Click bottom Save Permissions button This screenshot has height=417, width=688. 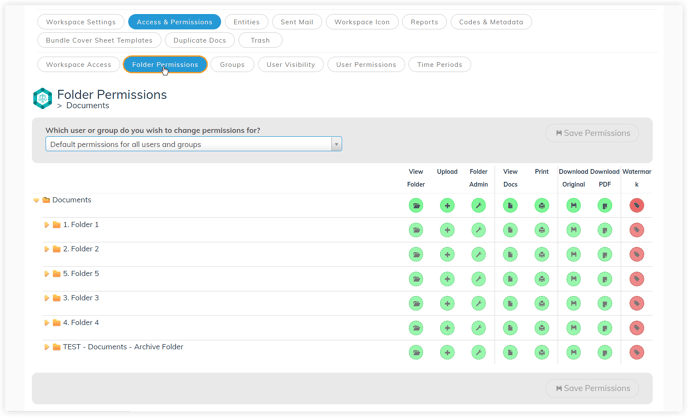(592, 388)
